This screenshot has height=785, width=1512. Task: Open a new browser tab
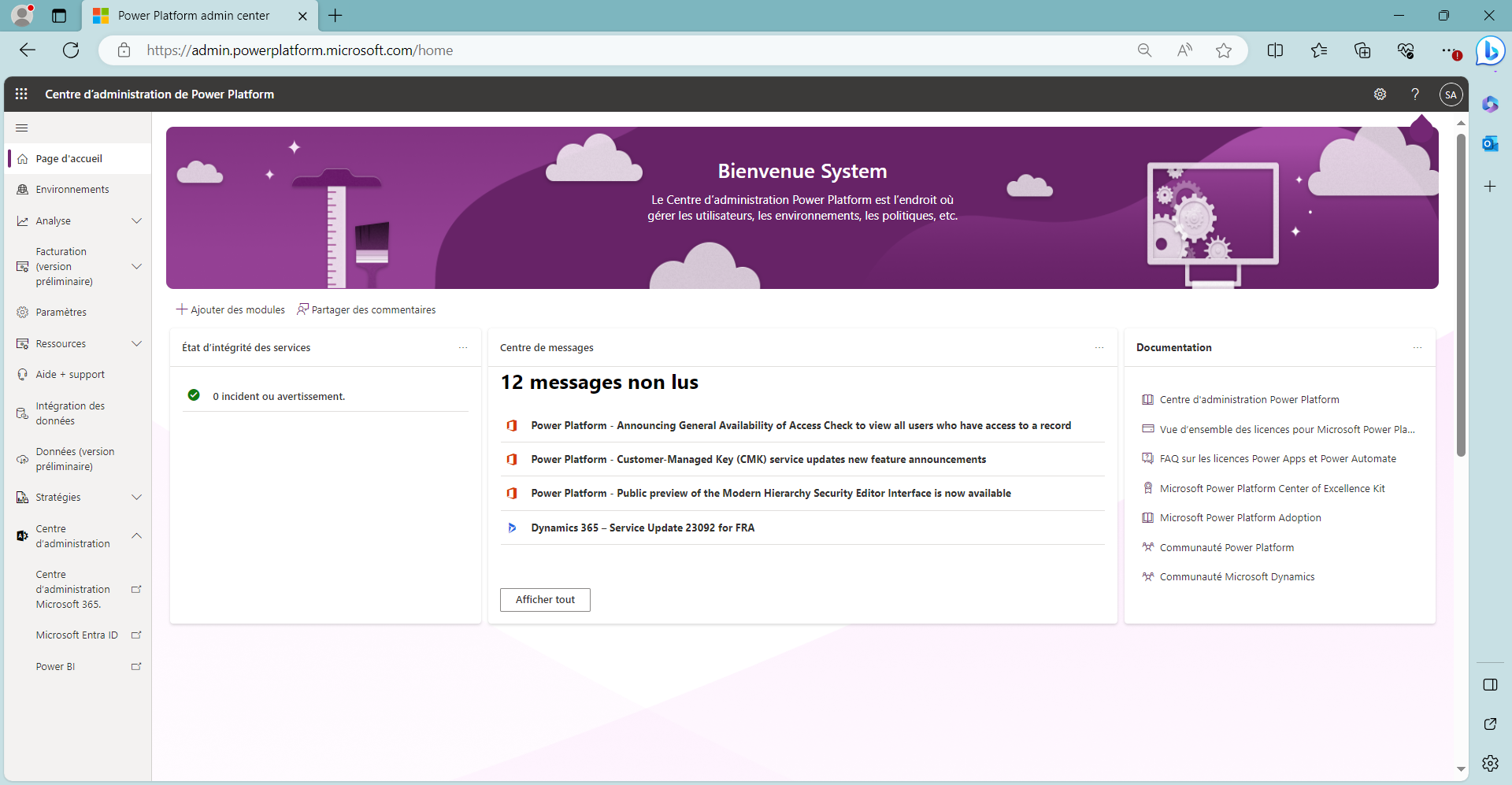pos(335,16)
